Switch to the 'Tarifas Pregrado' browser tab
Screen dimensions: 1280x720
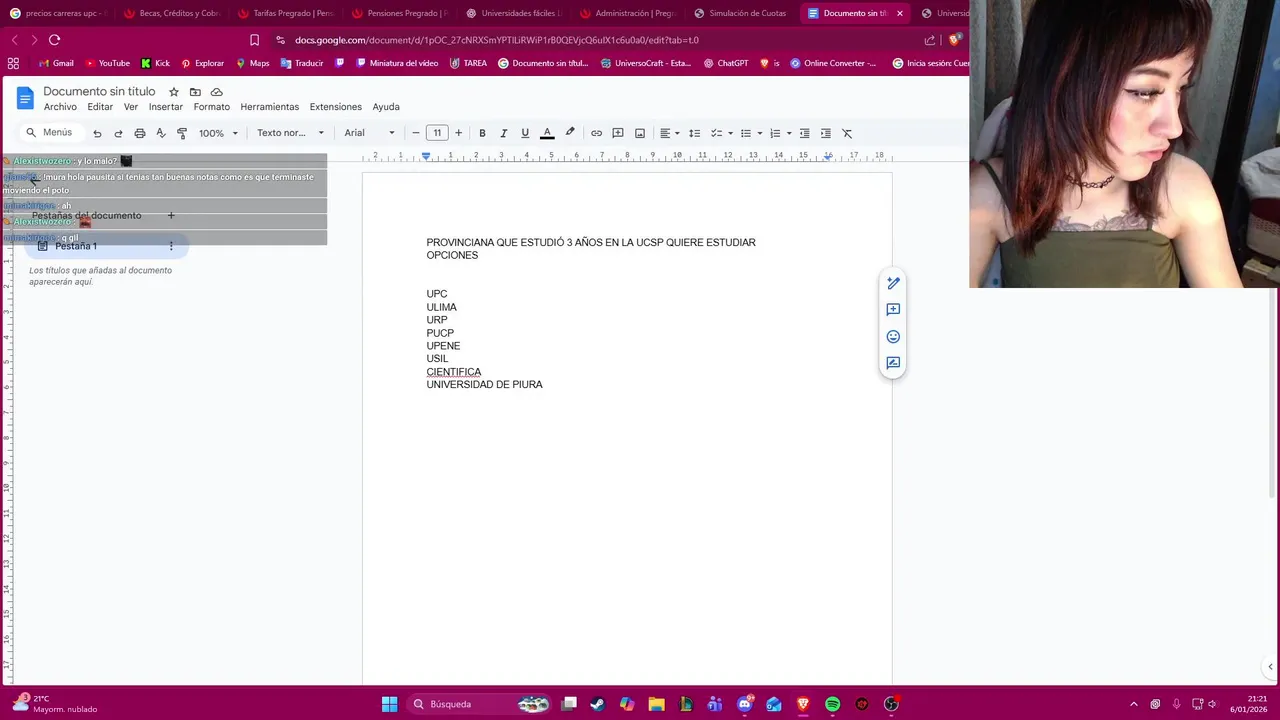point(288,13)
